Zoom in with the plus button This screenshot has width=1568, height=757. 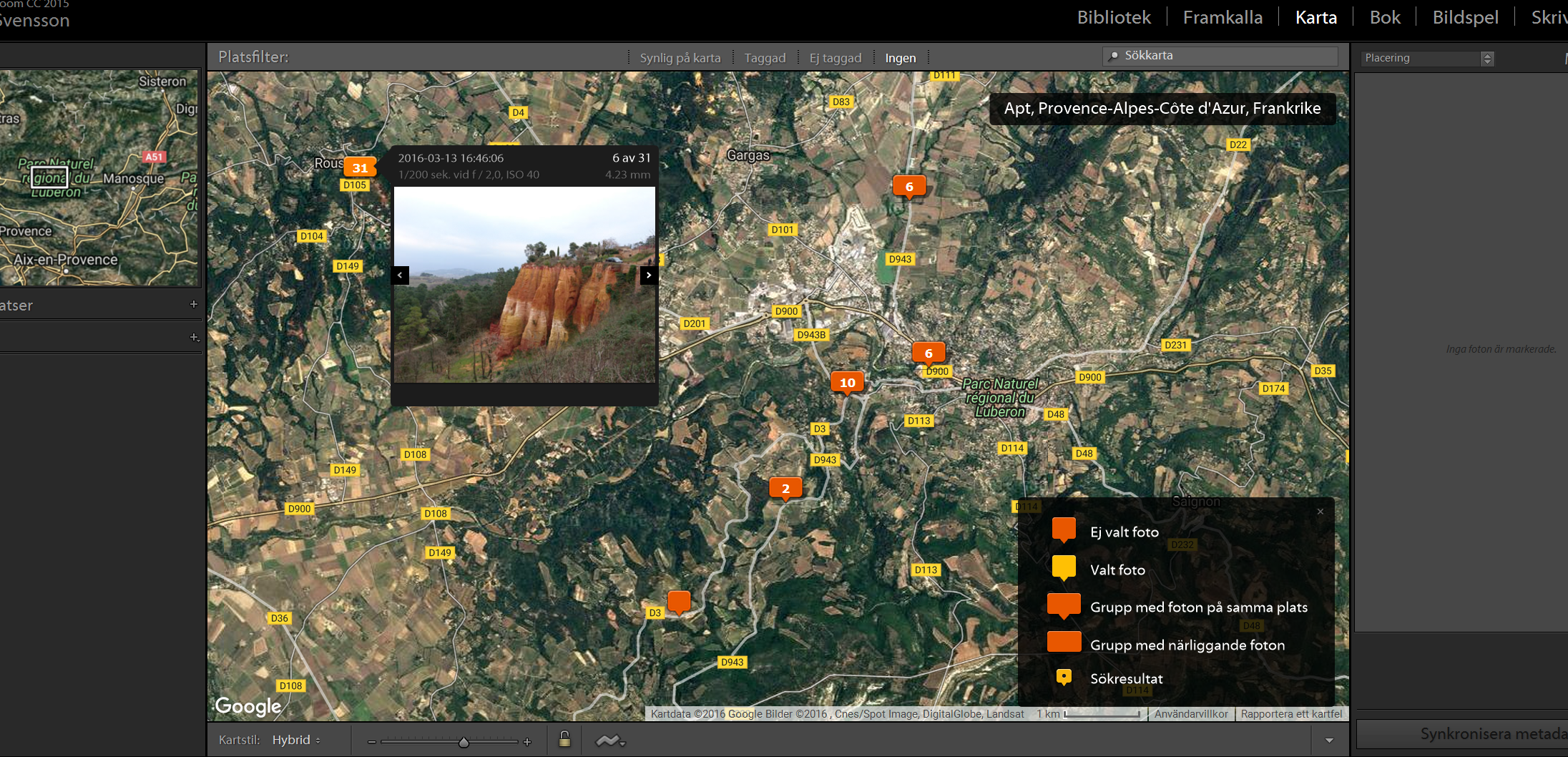coord(527,742)
